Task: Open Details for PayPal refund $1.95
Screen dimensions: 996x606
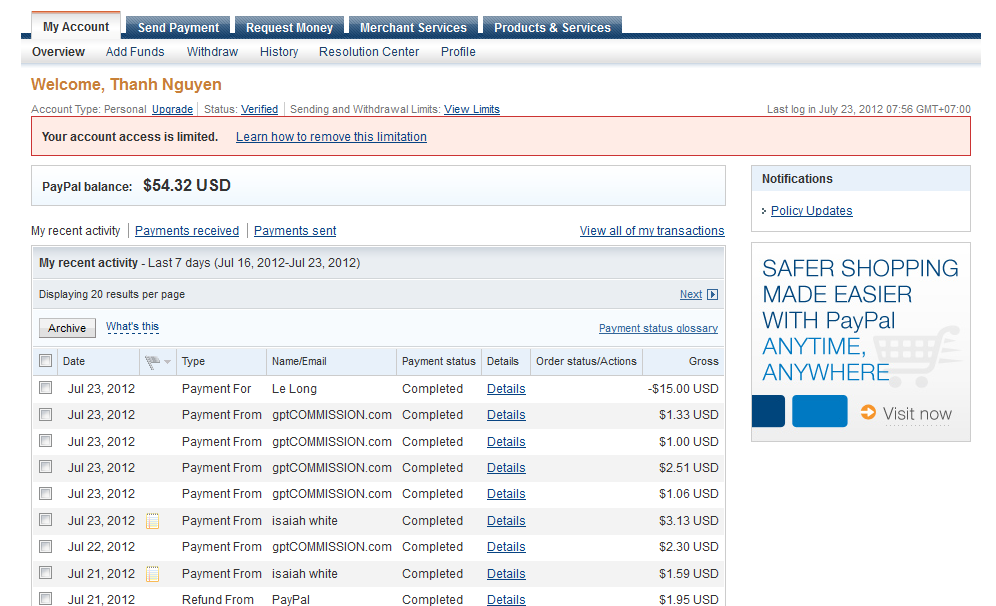Action: [506, 599]
